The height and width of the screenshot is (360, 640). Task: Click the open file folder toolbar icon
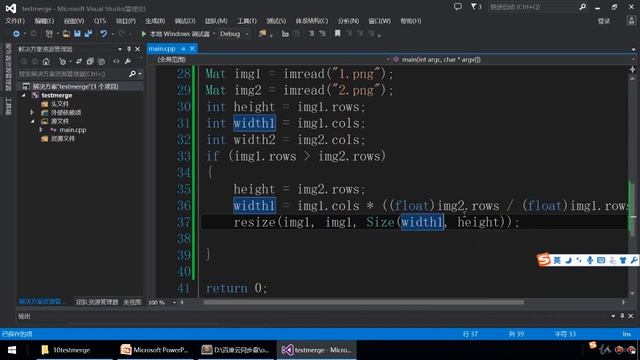(66, 34)
